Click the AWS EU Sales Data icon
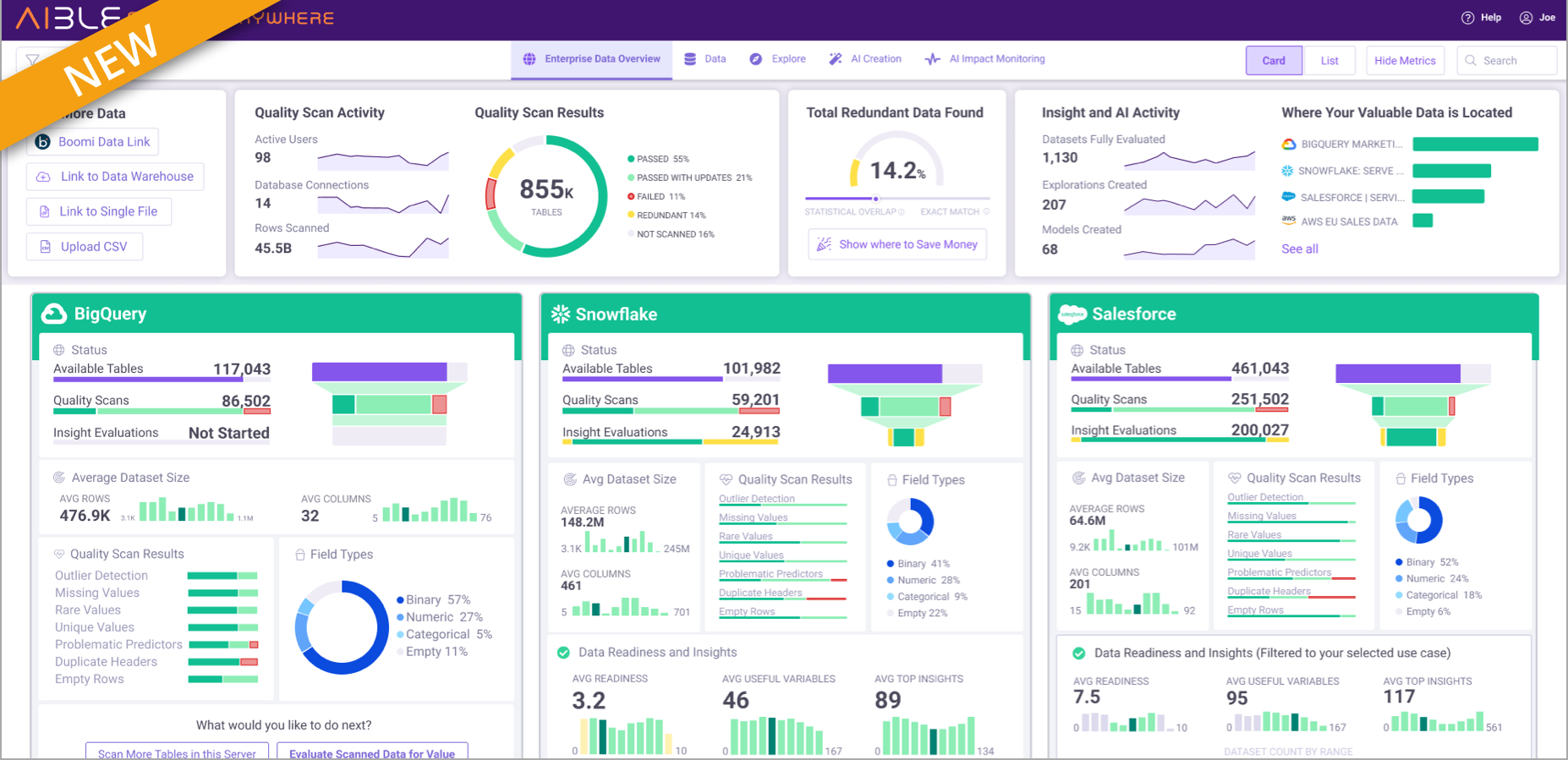 coord(1288,221)
